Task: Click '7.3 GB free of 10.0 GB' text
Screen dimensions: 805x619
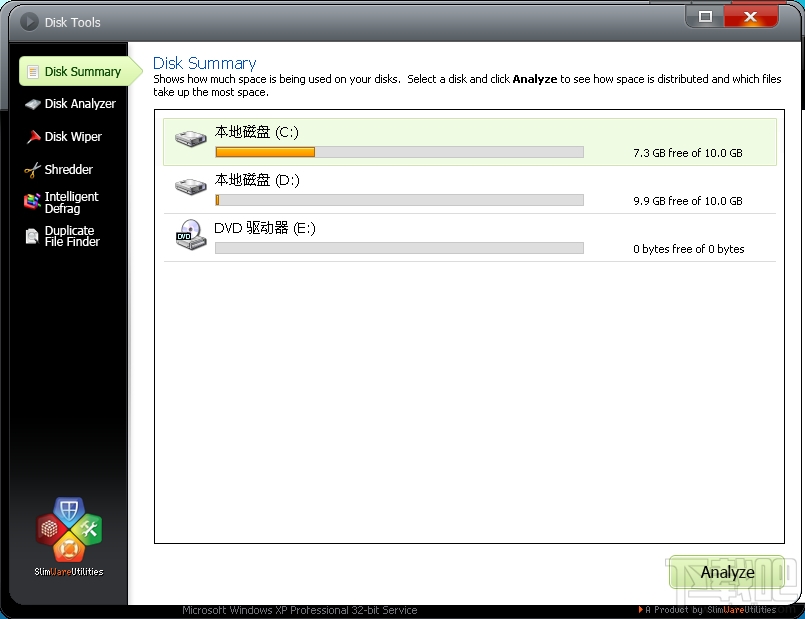Action: click(x=688, y=153)
